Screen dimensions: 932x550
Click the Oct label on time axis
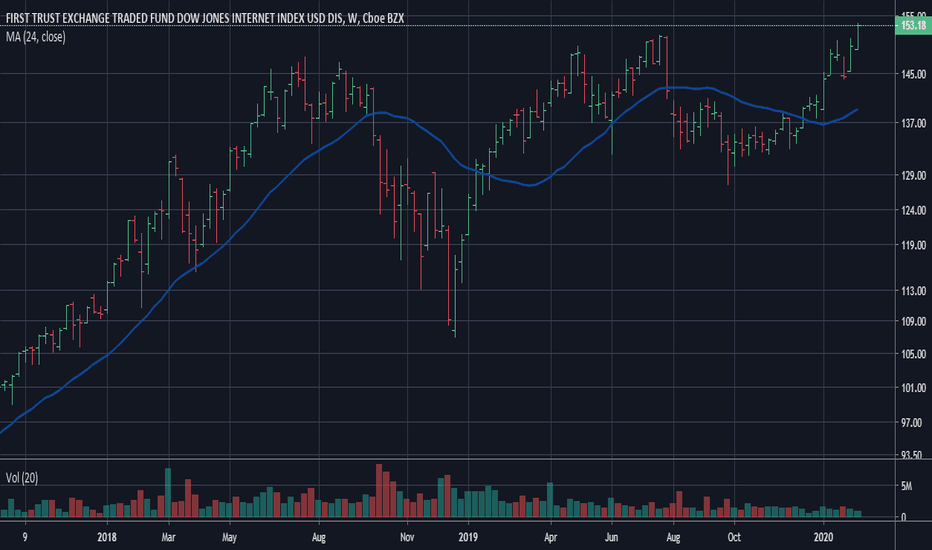(734, 538)
